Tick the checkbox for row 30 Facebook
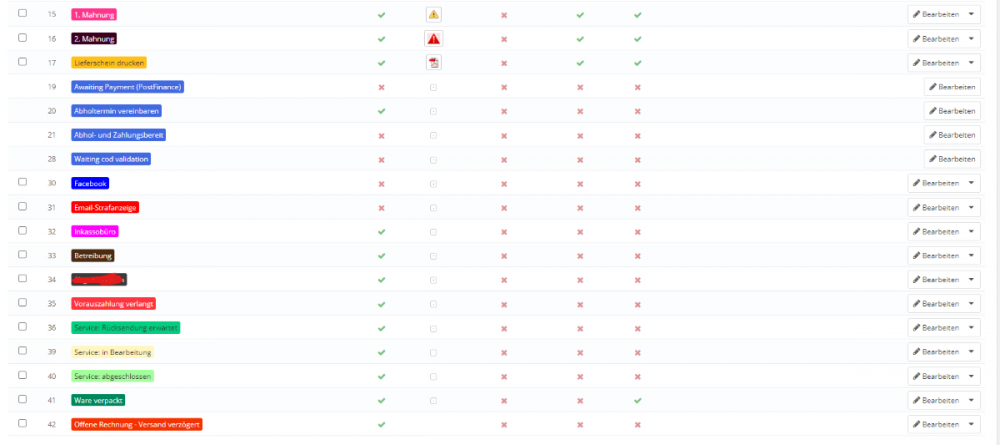The image size is (1000, 445). (x=23, y=183)
